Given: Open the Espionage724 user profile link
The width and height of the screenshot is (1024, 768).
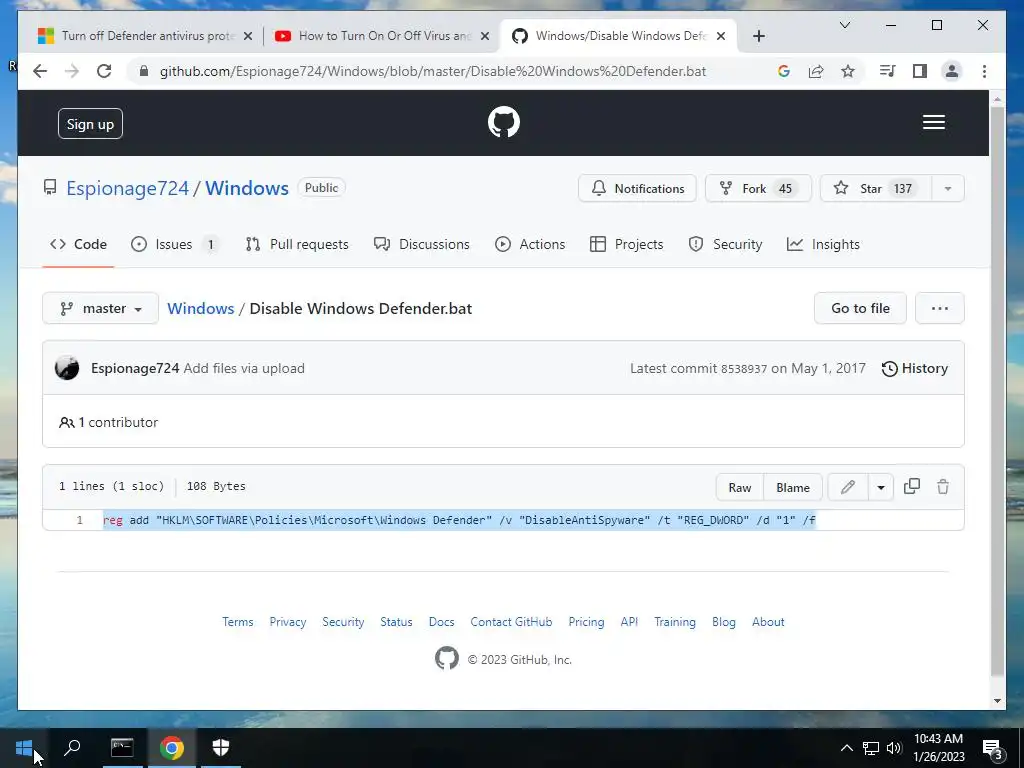Looking at the screenshot, I should point(127,188).
